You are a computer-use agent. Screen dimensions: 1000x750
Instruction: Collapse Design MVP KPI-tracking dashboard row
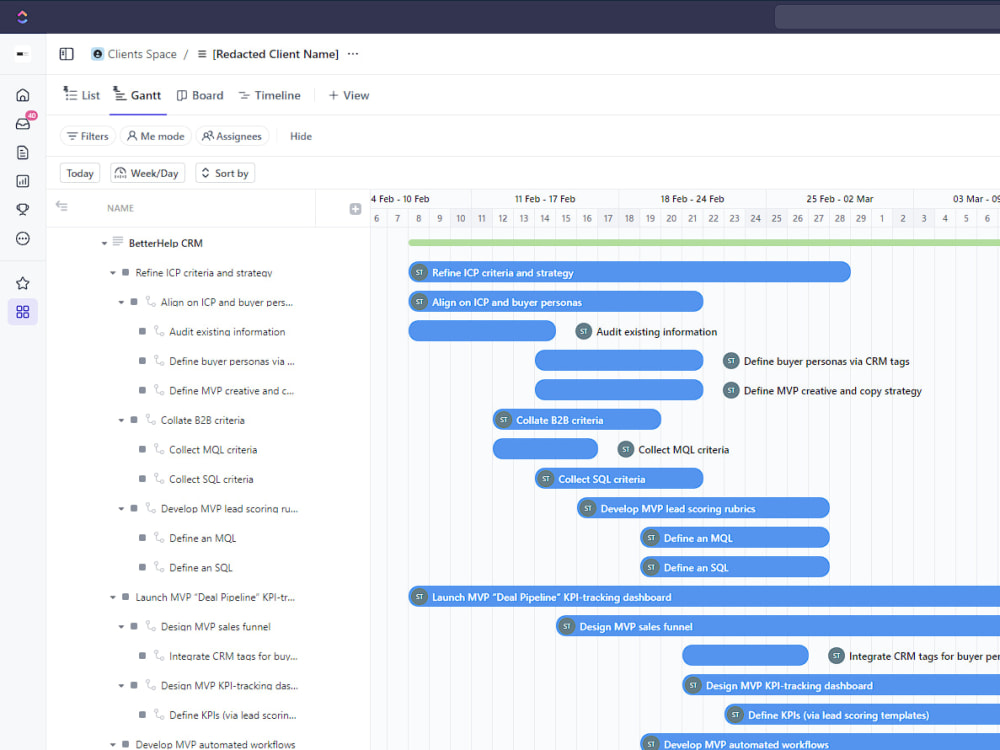tap(121, 686)
